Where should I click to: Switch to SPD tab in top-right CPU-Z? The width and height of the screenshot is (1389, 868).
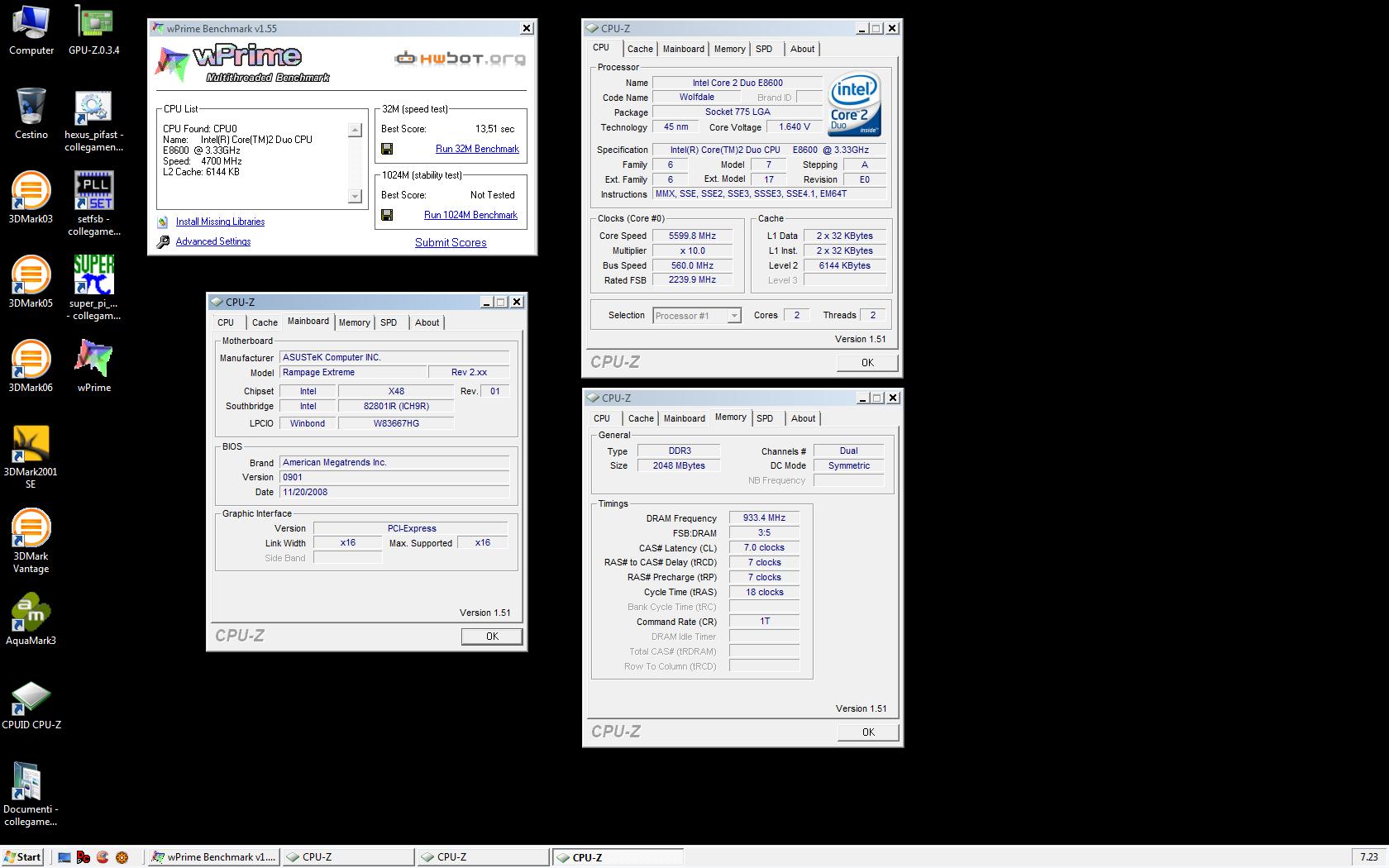[x=764, y=49]
